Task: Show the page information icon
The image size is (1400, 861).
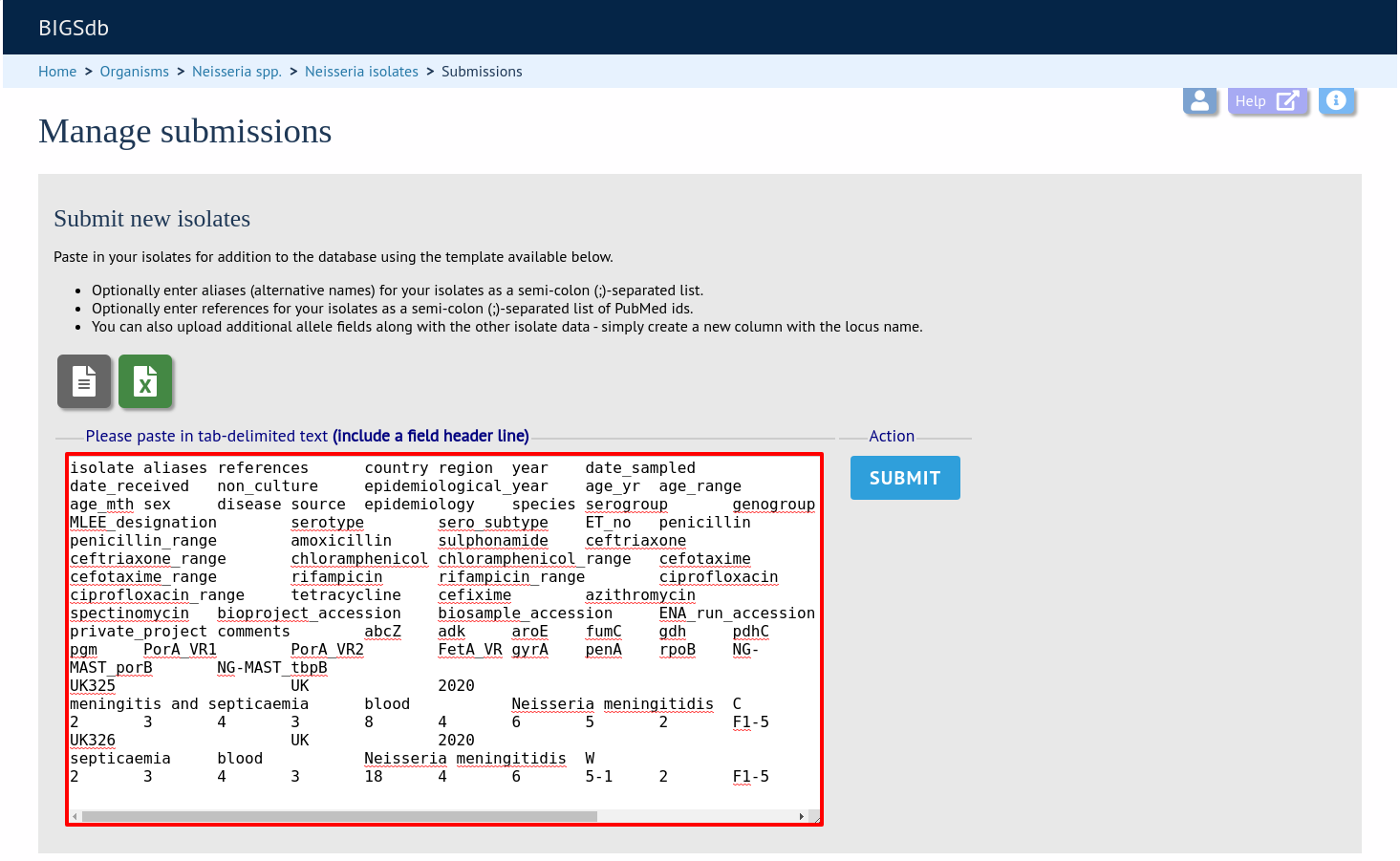Action: coord(1337,100)
